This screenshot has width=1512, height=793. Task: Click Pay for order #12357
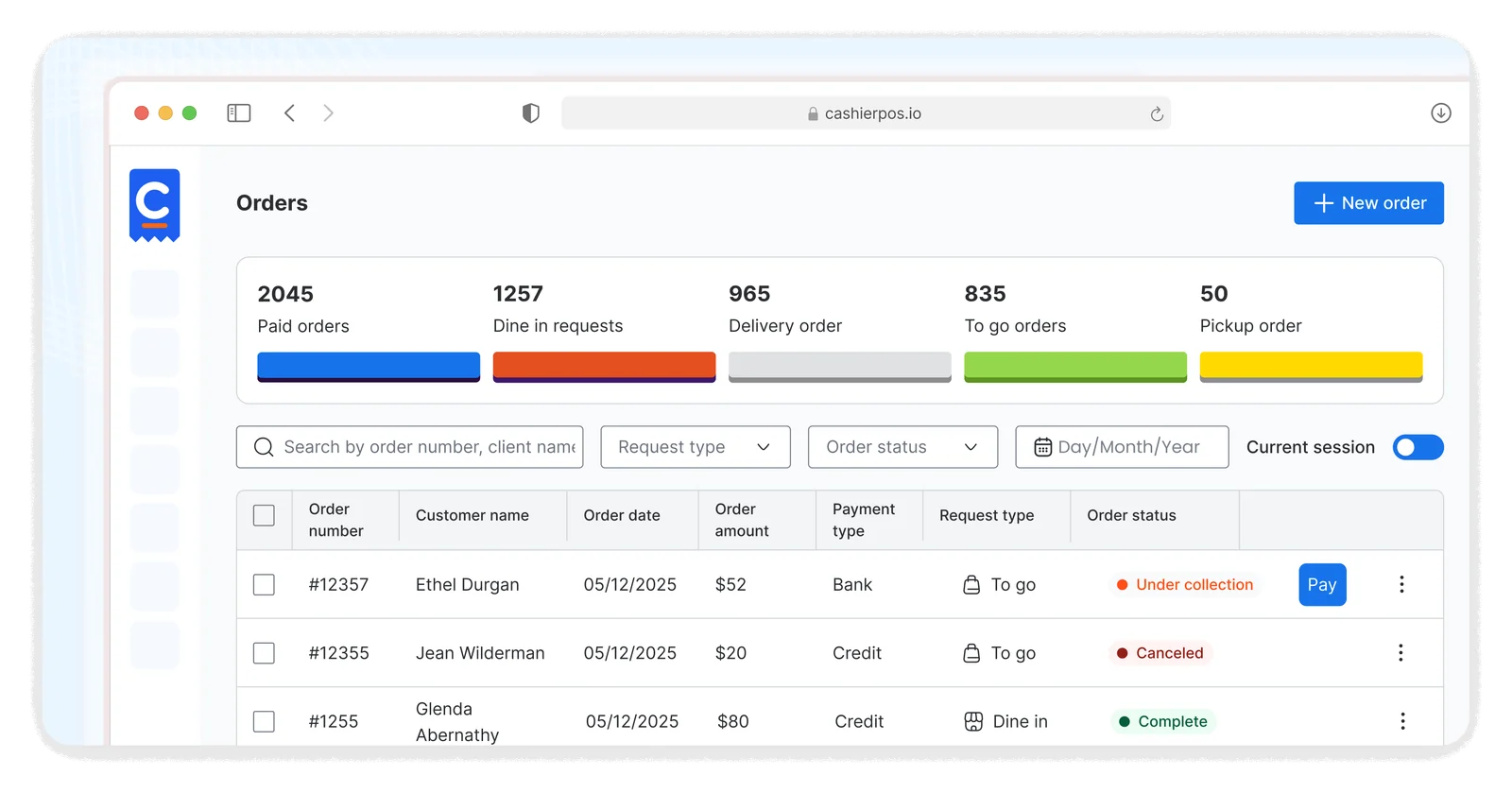click(1322, 584)
